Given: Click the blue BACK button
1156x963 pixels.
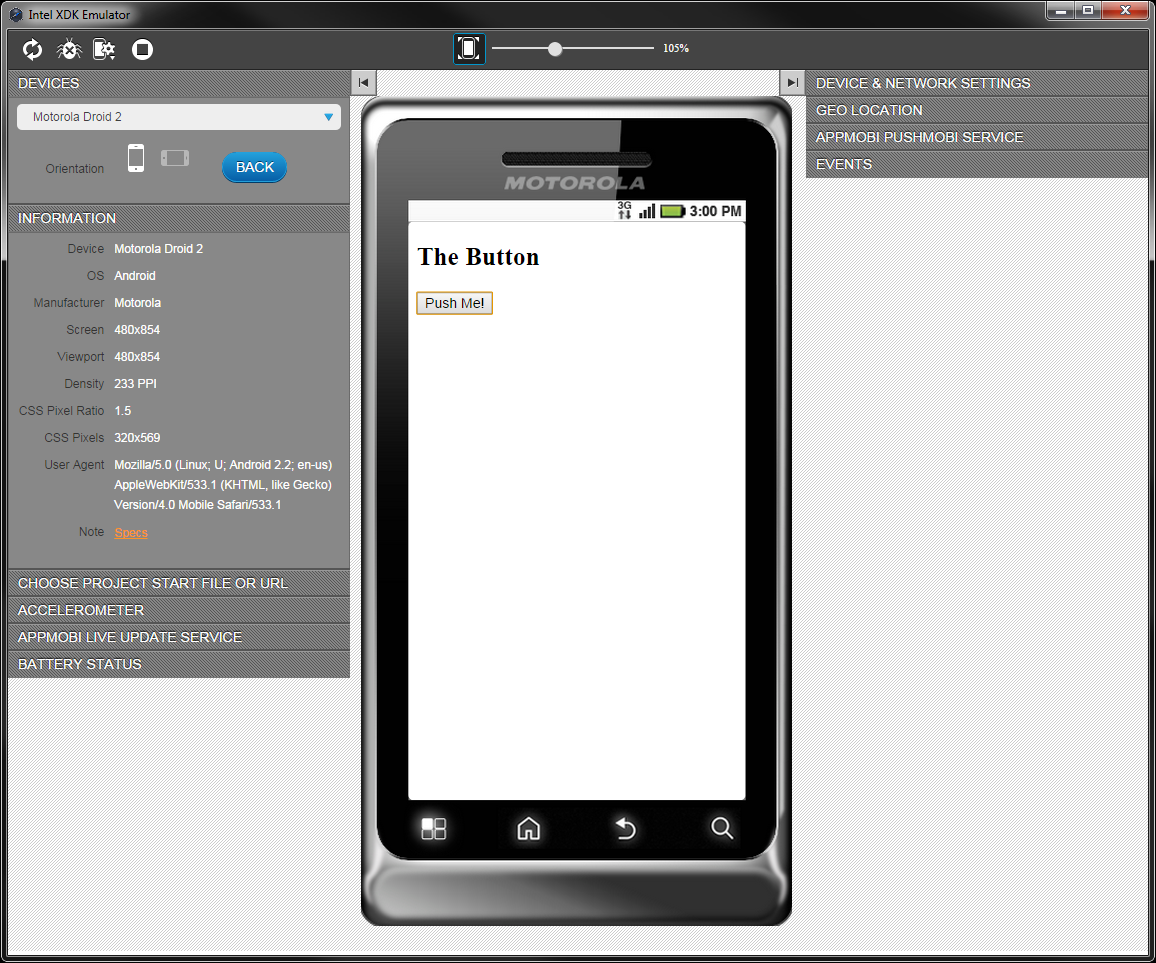Looking at the screenshot, I should [x=254, y=167].
